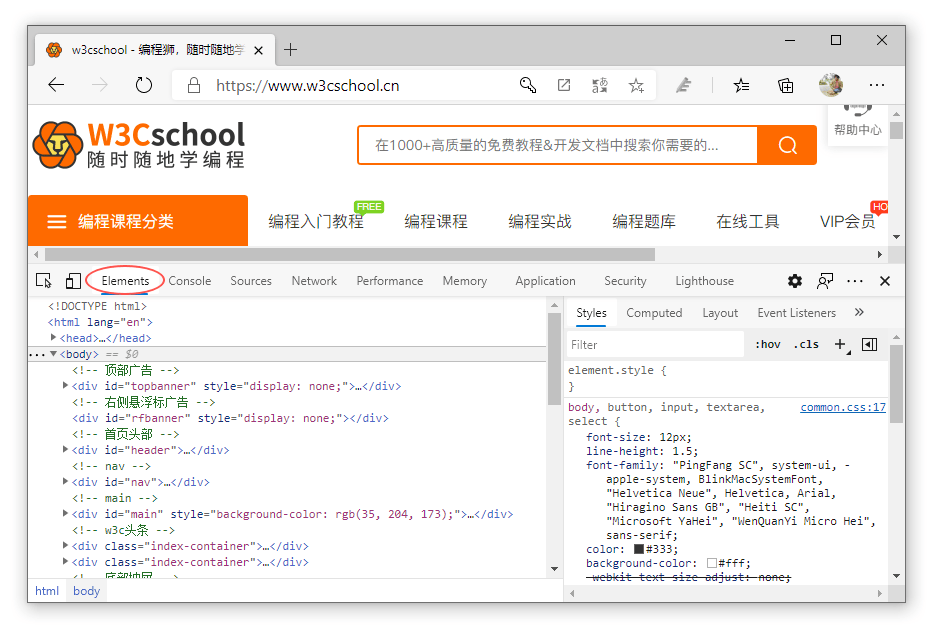Open the feedback icon in DevTools toolbar
The image size is (930, 630).
pyautogui.click(x=824, y=281)
